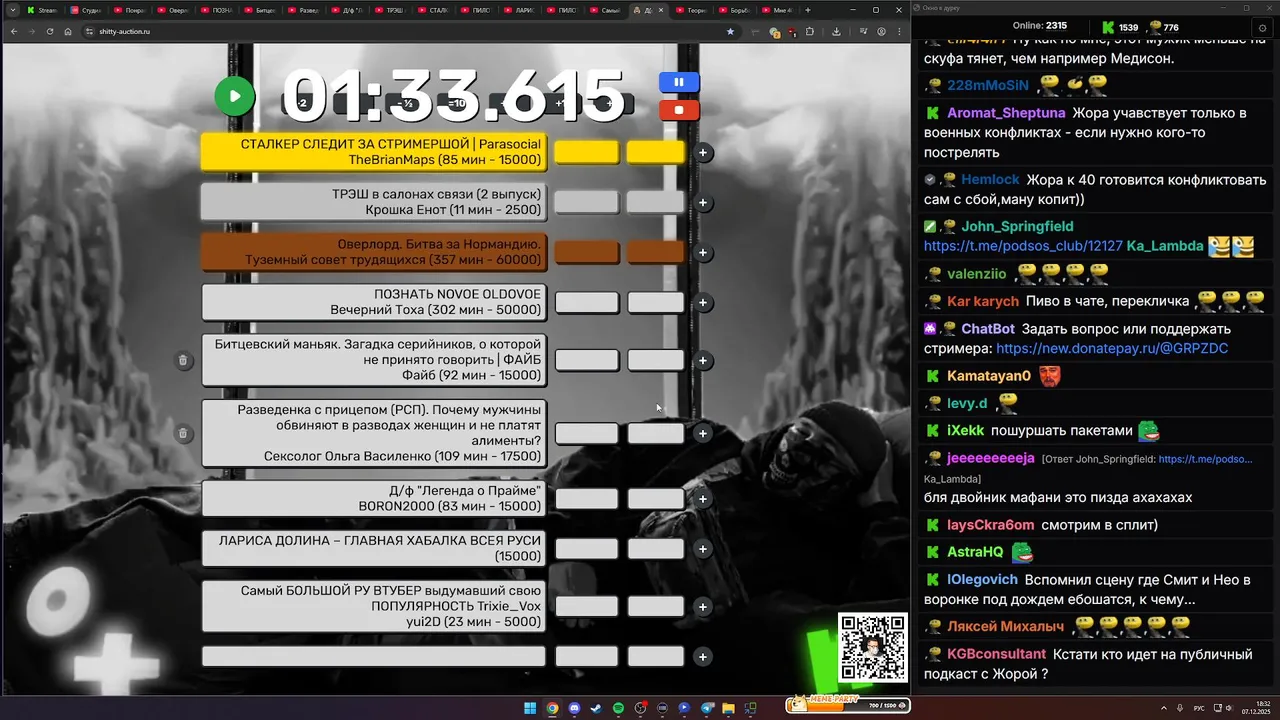Screen dimensions: 1280x720
Task: Open Google Chrome from the taskbar
Action: coord(552,708)
